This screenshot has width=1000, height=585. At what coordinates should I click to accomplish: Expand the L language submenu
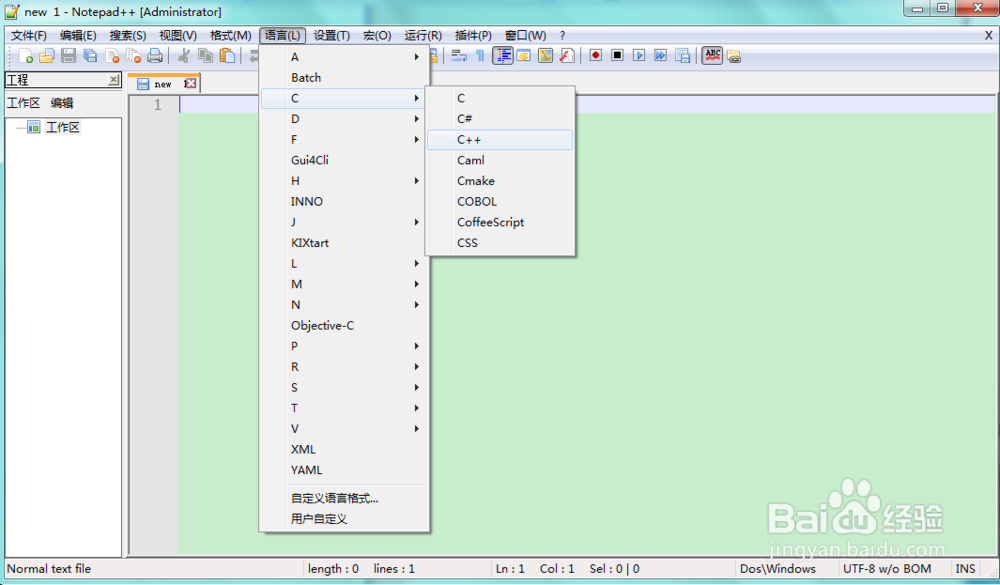(x=344, y=263)
